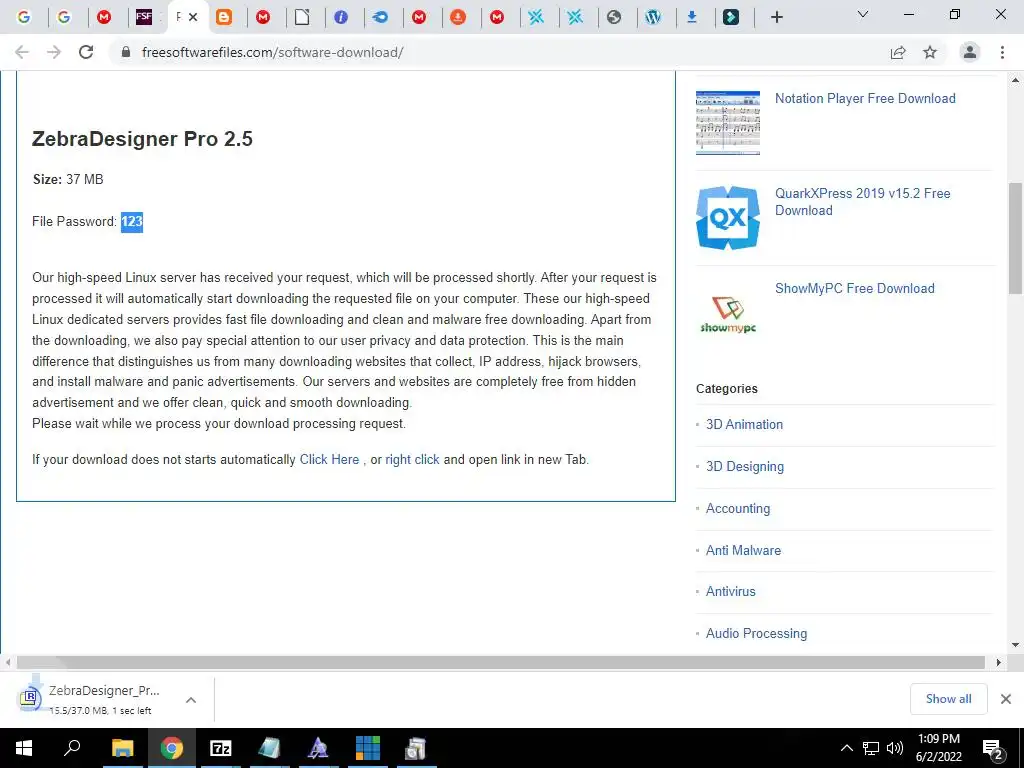Click the ShowMyPC logo thumbnail
The width and height of the screenshot is (1024, 768).
click(x=728, y=312)
